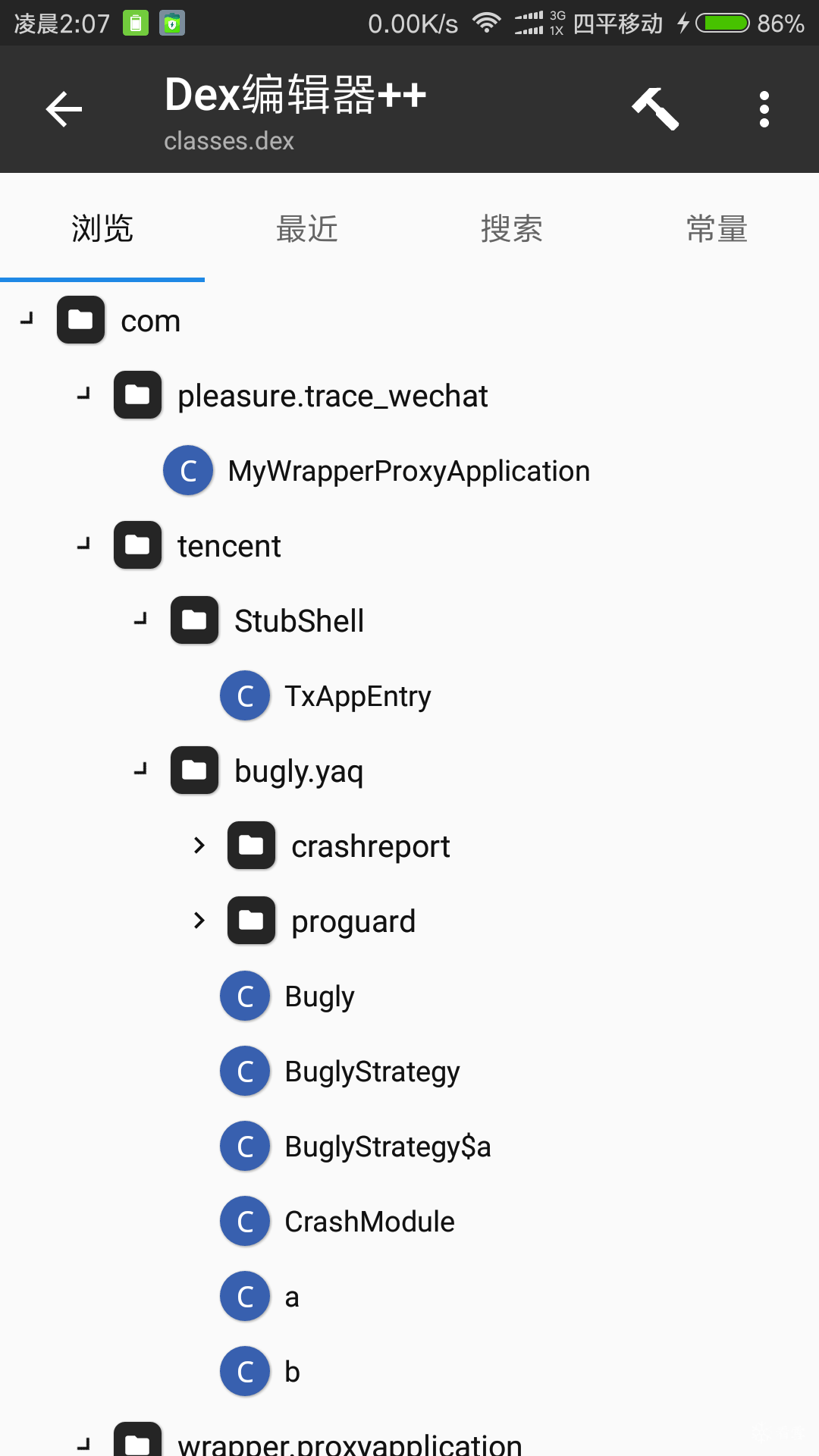The height and width of the screenshot is (1456, 819).
Task: Tap the battery app icon in status bar
Action: (x=136, y=24)
